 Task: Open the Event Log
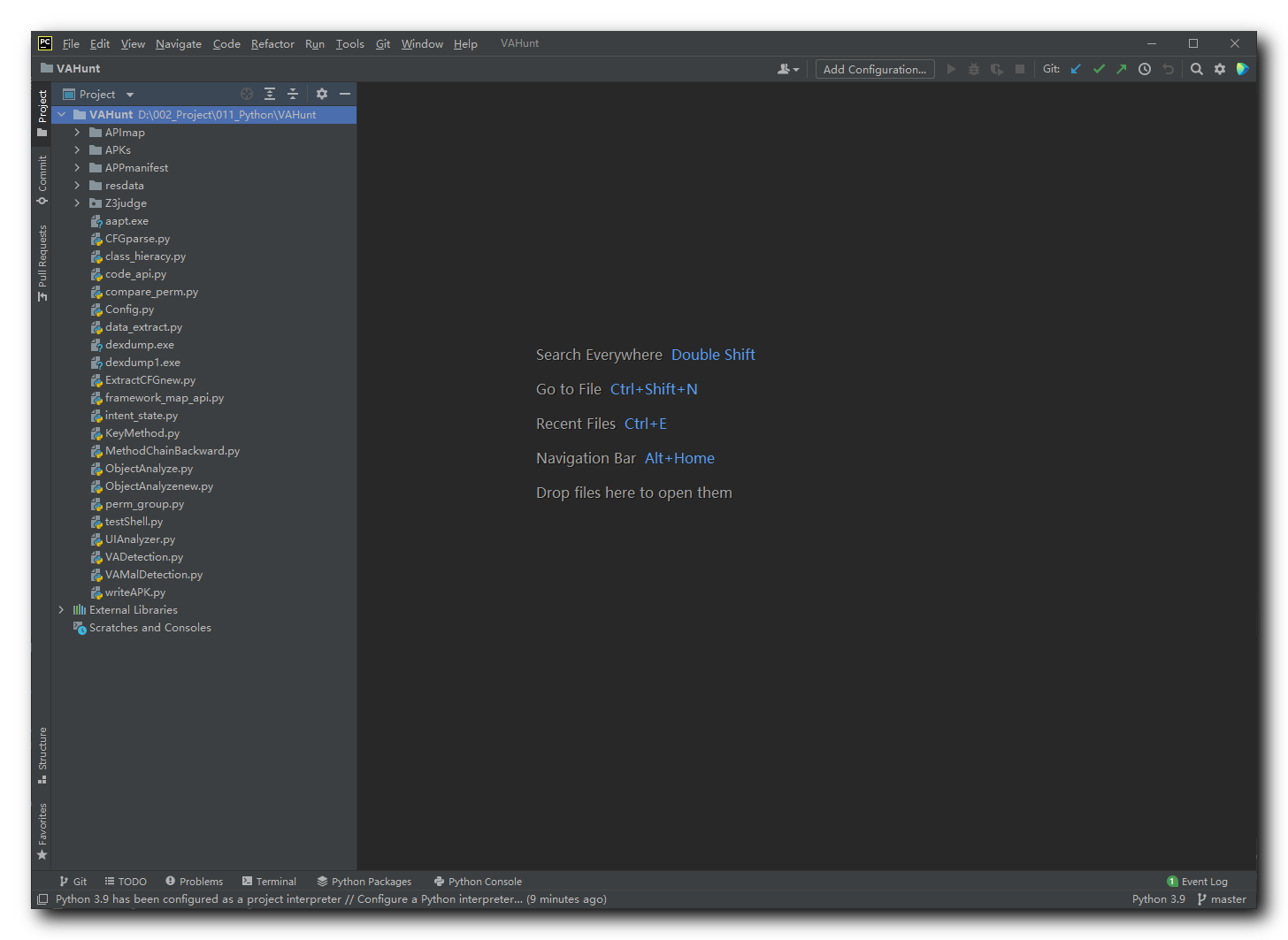[1197, 882]
